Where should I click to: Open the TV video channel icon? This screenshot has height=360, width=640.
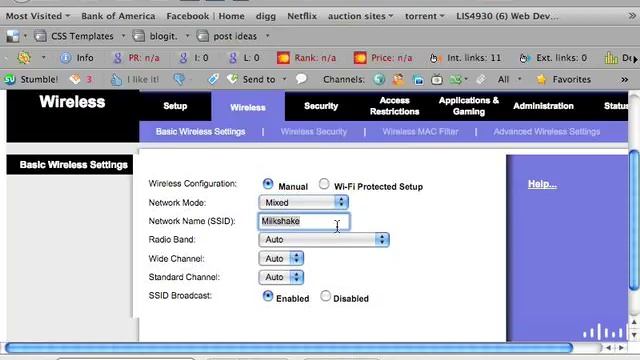click(437, 79)
